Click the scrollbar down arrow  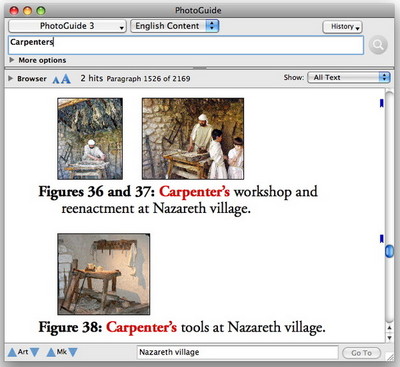(389, 338)
